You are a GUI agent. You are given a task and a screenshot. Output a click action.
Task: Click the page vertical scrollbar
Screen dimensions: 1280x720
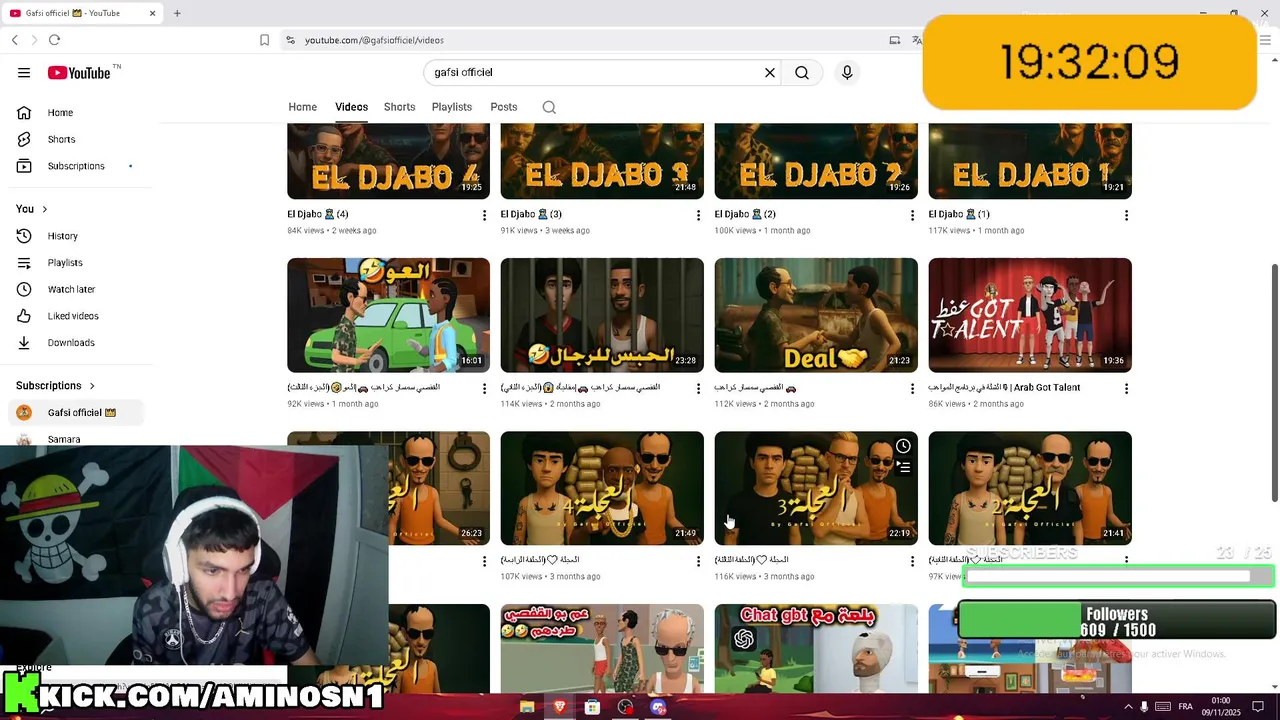[1274, 383]
